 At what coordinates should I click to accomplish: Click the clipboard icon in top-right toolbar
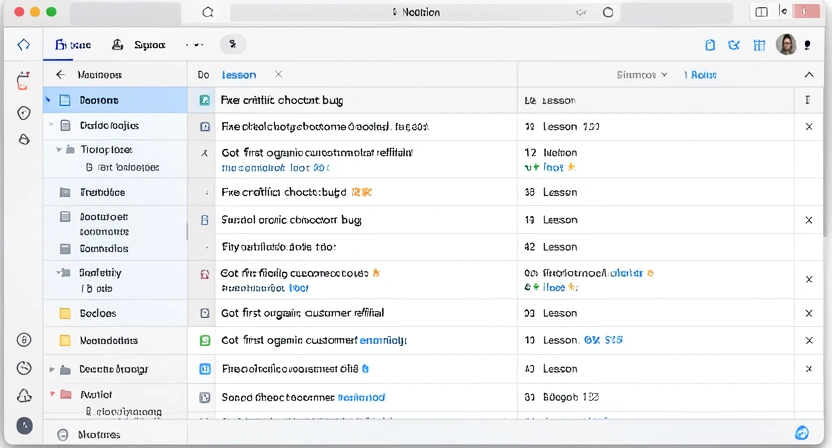coord(710,45)
